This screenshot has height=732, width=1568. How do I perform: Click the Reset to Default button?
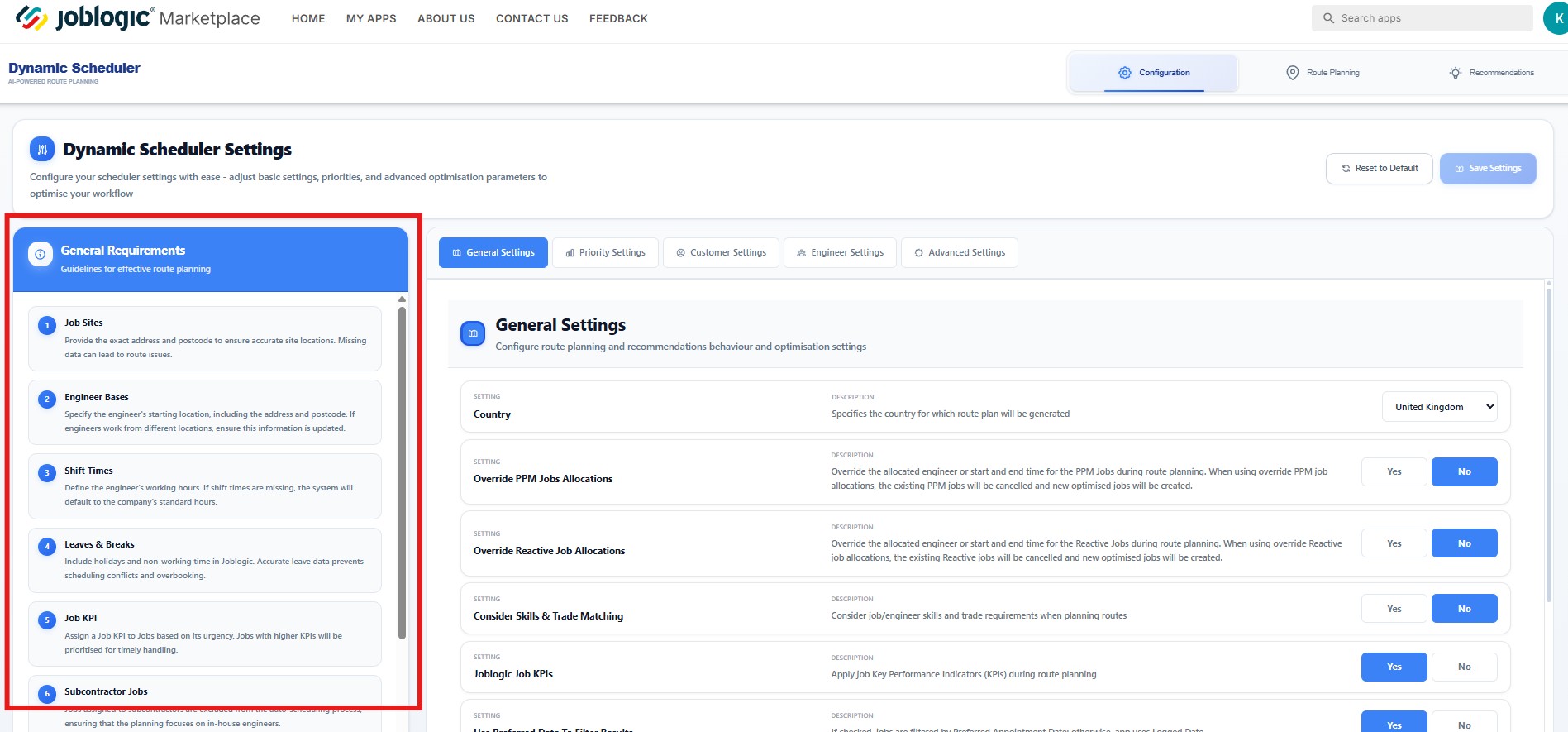point(1380,169)
